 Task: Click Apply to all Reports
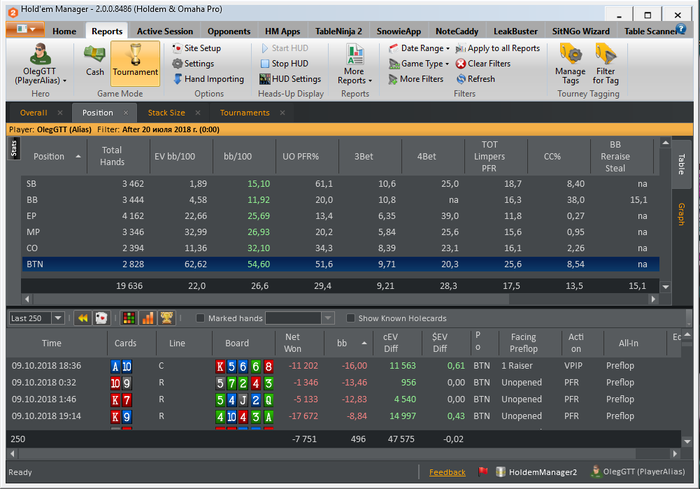[x=498, y=48]
